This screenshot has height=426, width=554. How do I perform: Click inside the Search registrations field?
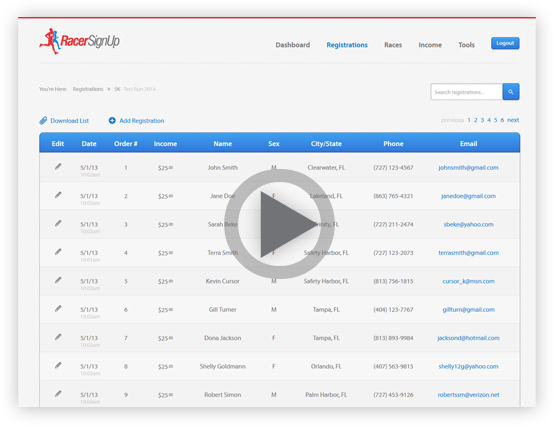[466, 92]
